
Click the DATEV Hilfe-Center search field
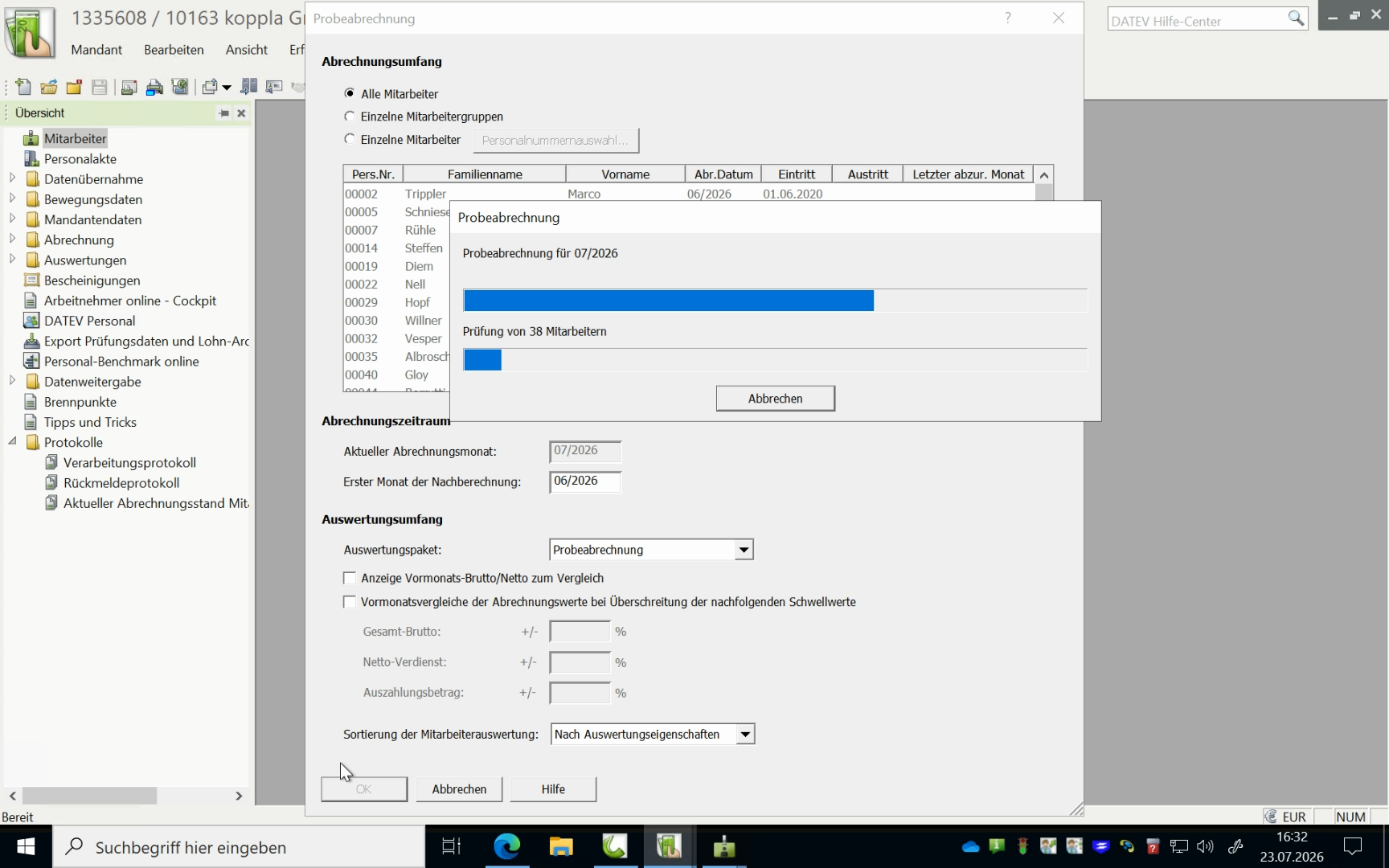click(x=1198, y=19)
